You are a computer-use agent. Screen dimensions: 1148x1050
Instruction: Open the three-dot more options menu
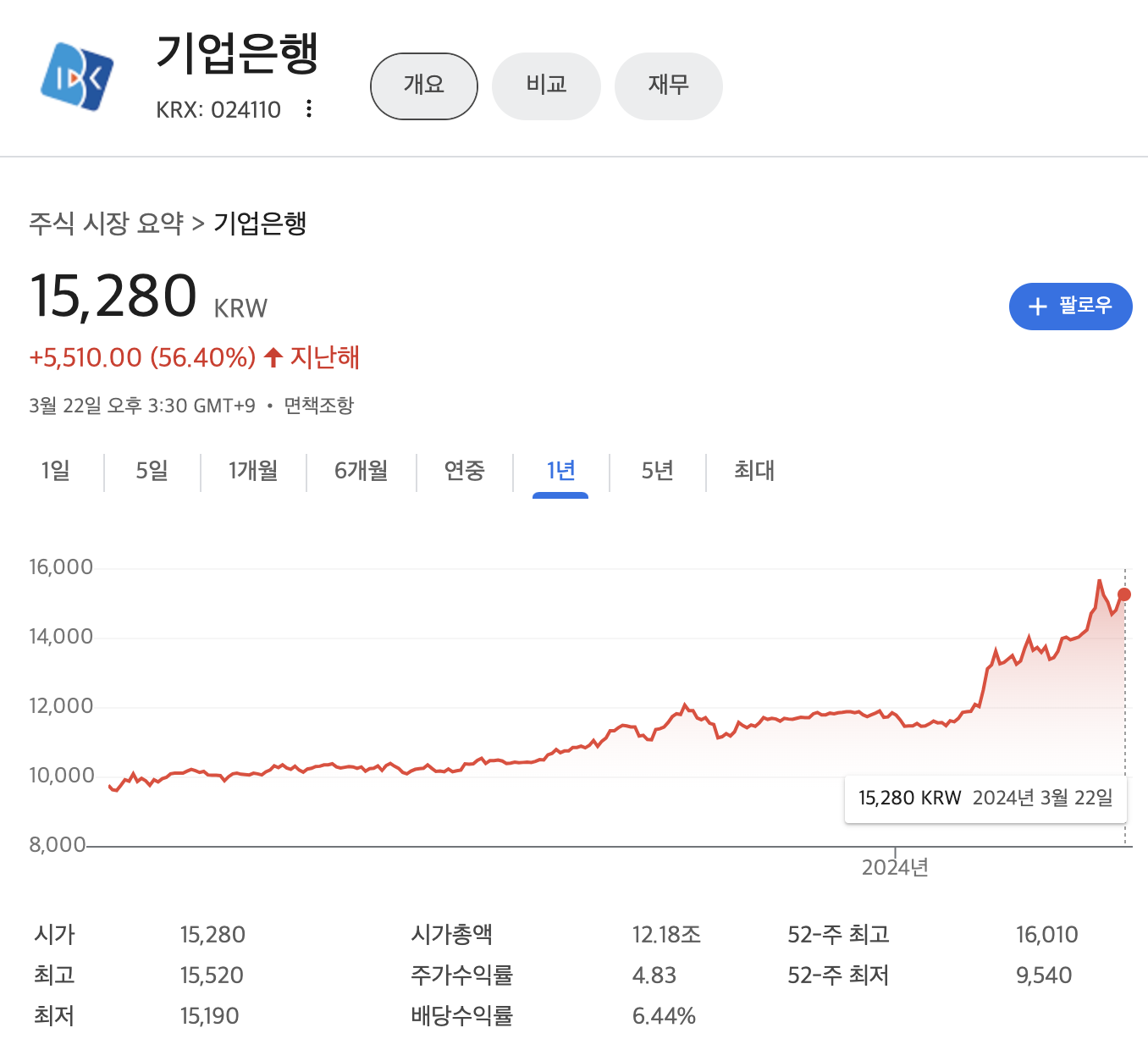[x=309, y=108]
